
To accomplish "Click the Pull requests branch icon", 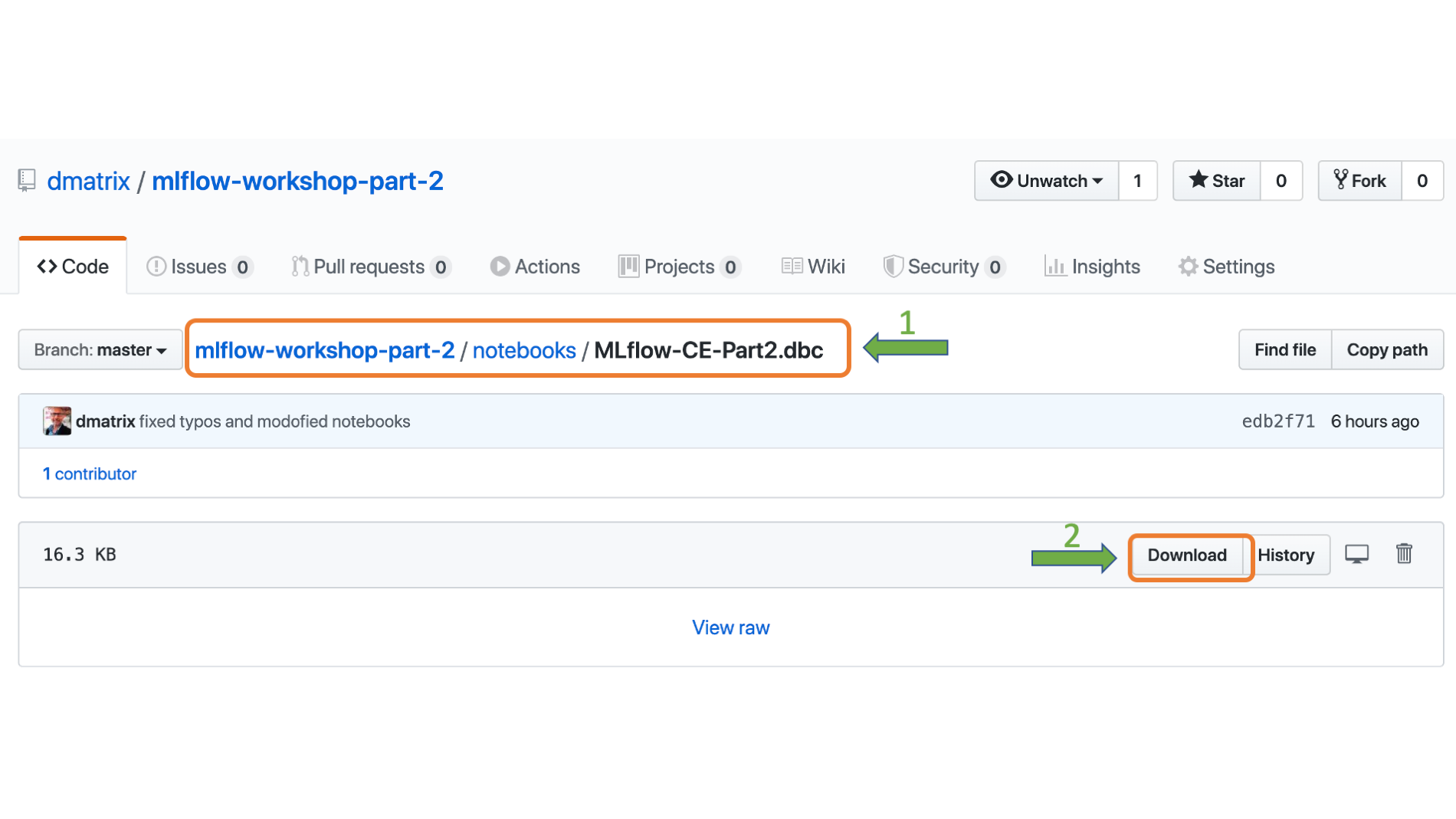I will (x=300, y=267).
